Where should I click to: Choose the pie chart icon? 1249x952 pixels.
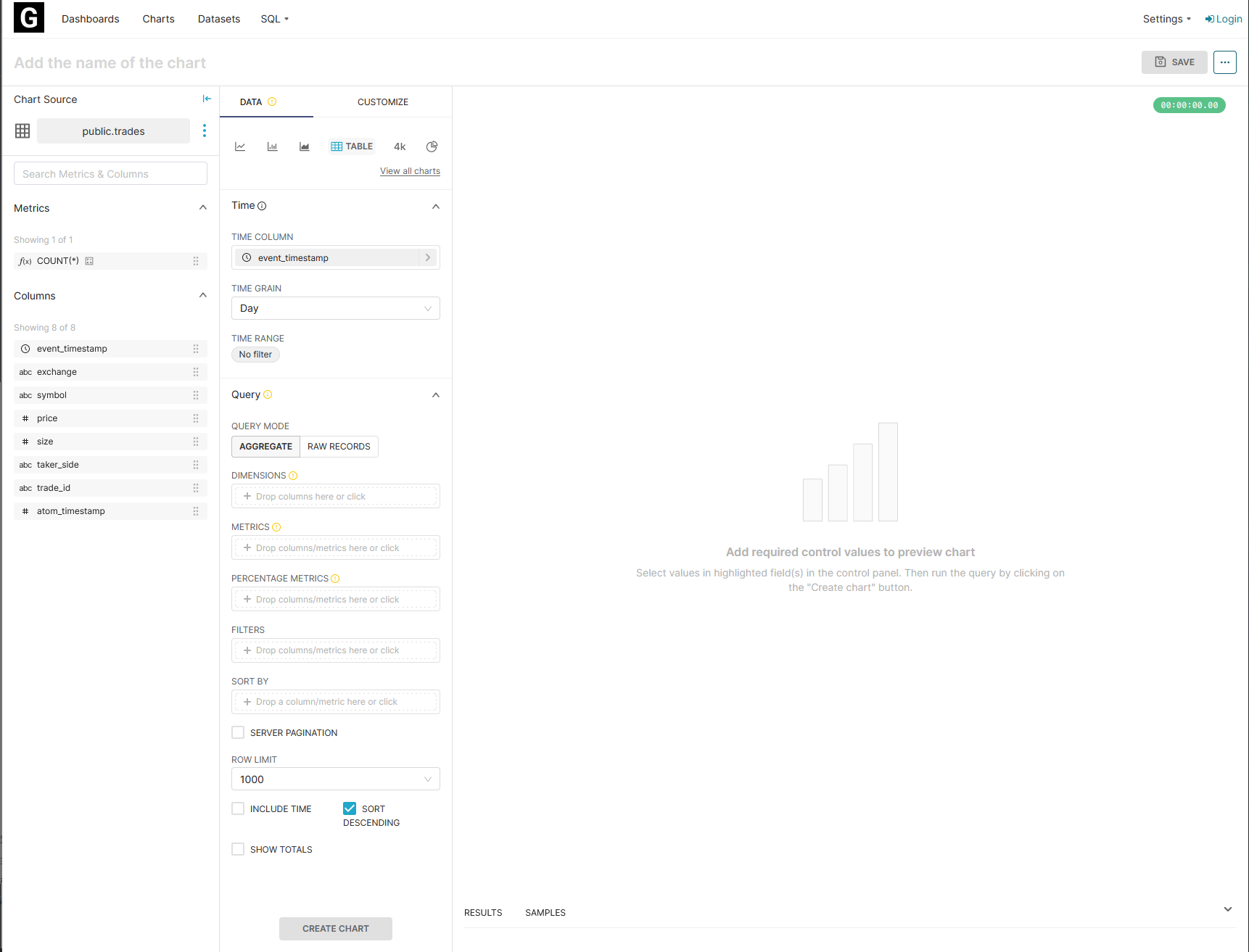[432, 146]
